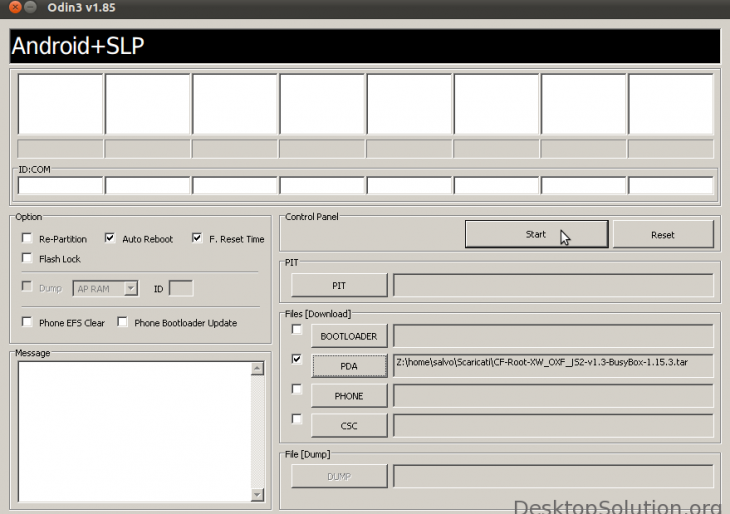730x514 pixels.
Task: Click the Reset button
Action: [x=662, y=235]
